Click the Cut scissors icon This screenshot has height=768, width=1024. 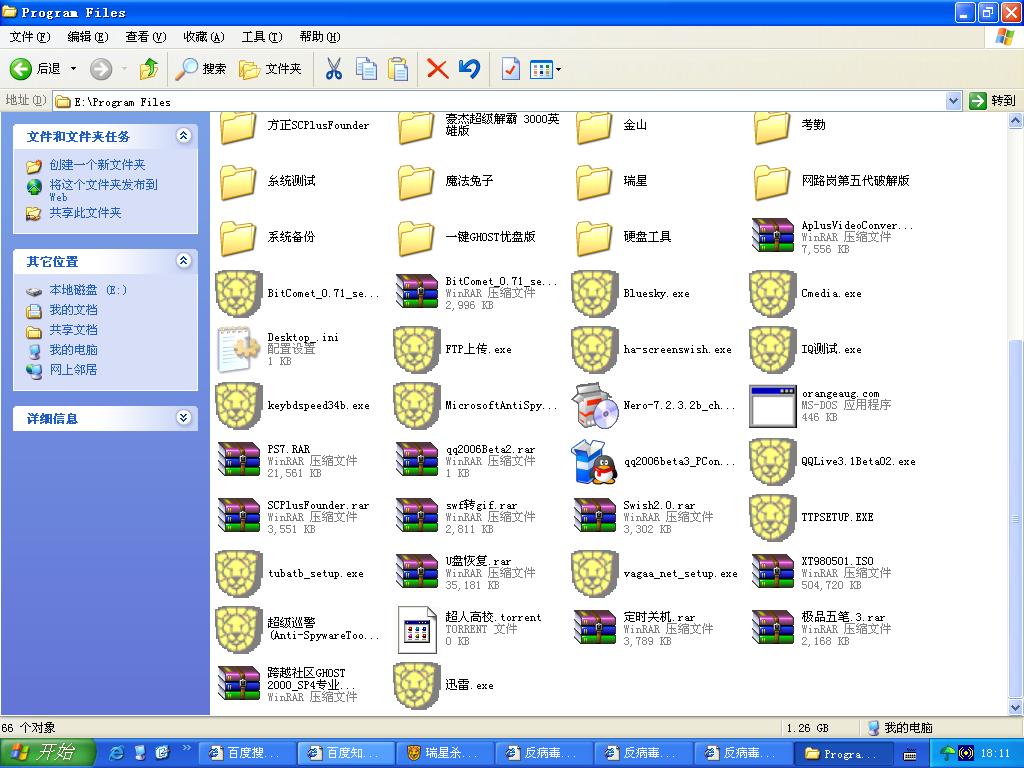tap(334, 69)
